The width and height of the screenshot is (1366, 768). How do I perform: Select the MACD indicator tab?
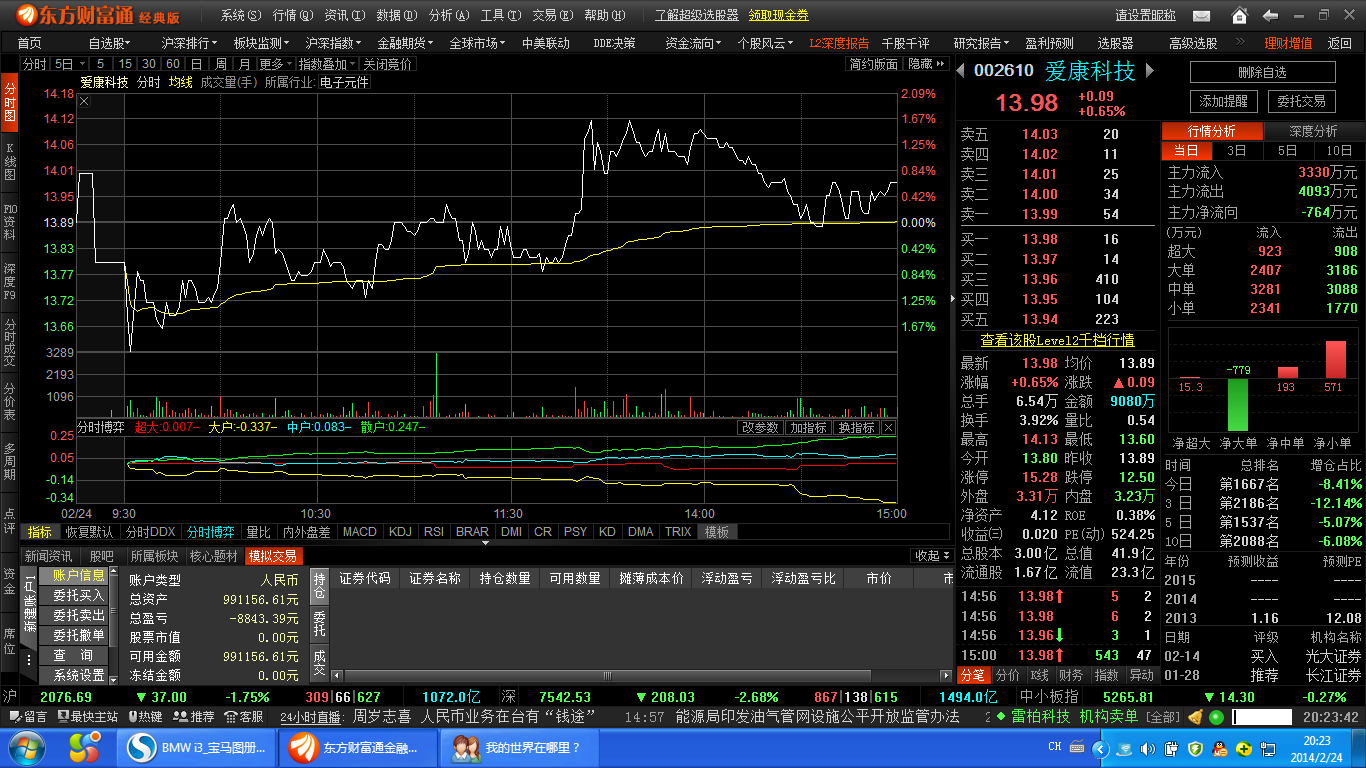click(360, 532)
